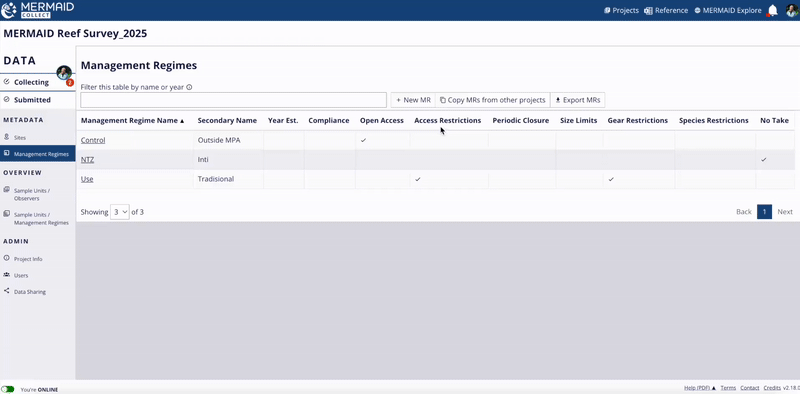Sort by Species Restrictions column

click(714, 121)
